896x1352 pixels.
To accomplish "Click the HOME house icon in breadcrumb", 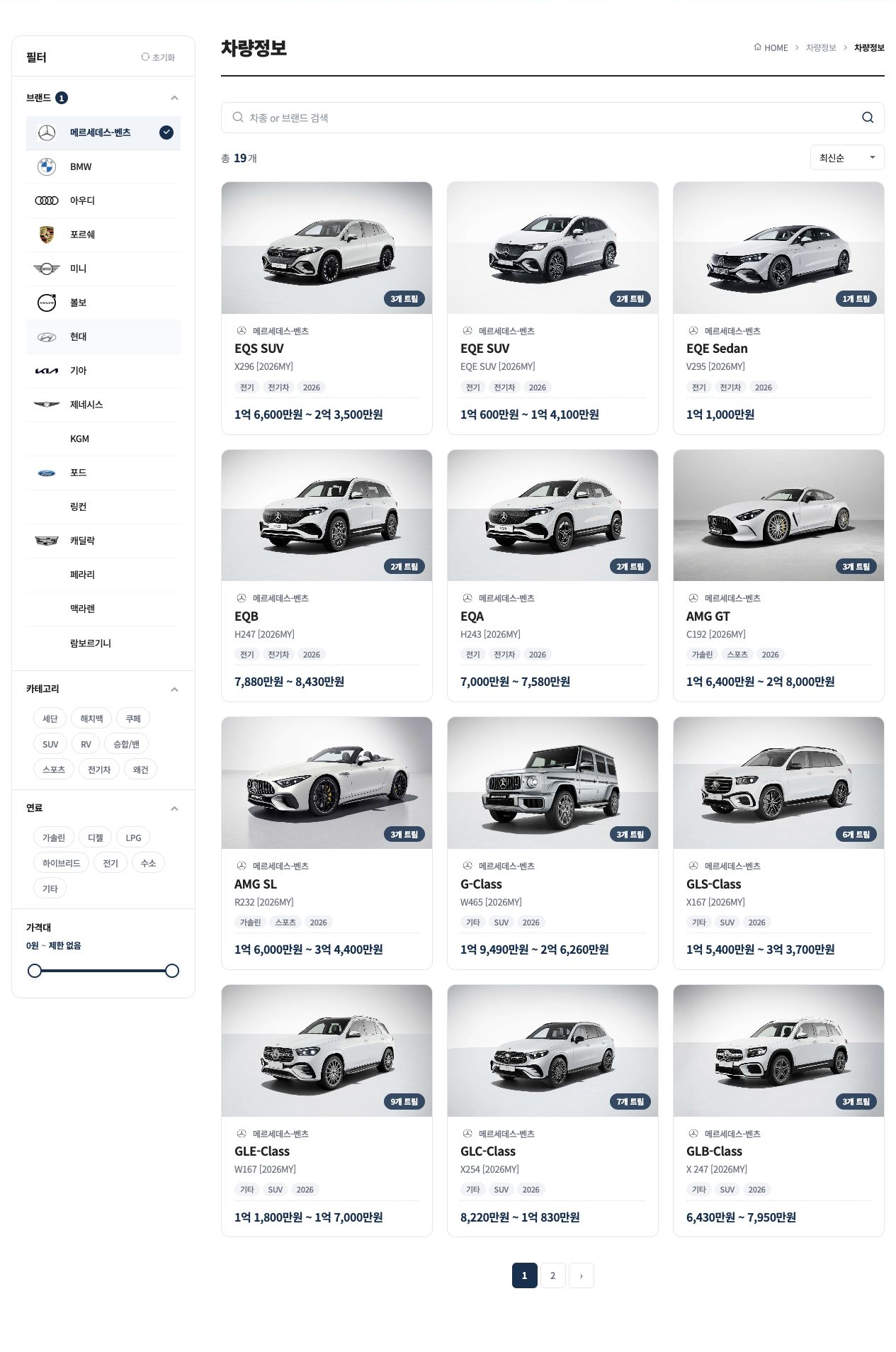I will click(757, 47).
